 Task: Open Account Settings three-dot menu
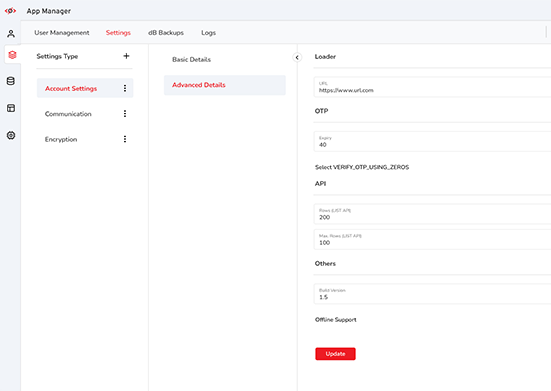(x=125, y=88)
